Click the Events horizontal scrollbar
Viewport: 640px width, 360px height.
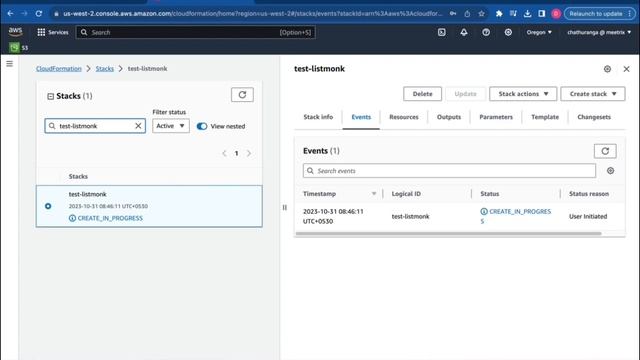point(448,233)
